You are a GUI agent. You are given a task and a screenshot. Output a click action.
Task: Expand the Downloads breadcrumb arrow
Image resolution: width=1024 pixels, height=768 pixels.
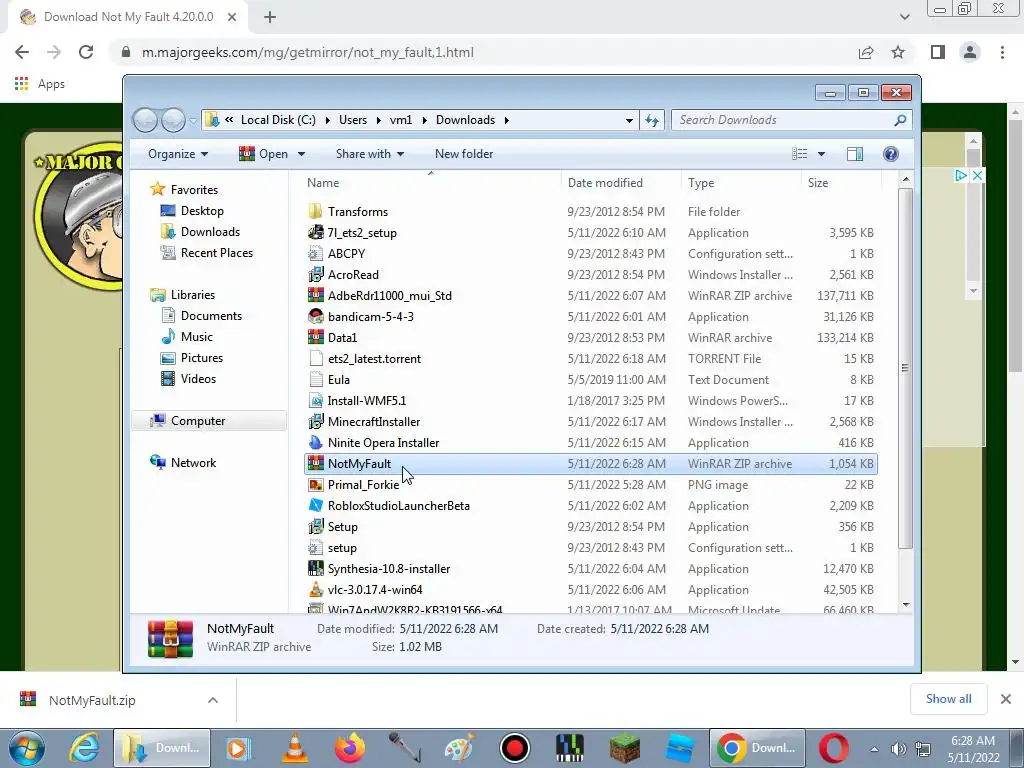pyautogui.click(x=506, y=120)
